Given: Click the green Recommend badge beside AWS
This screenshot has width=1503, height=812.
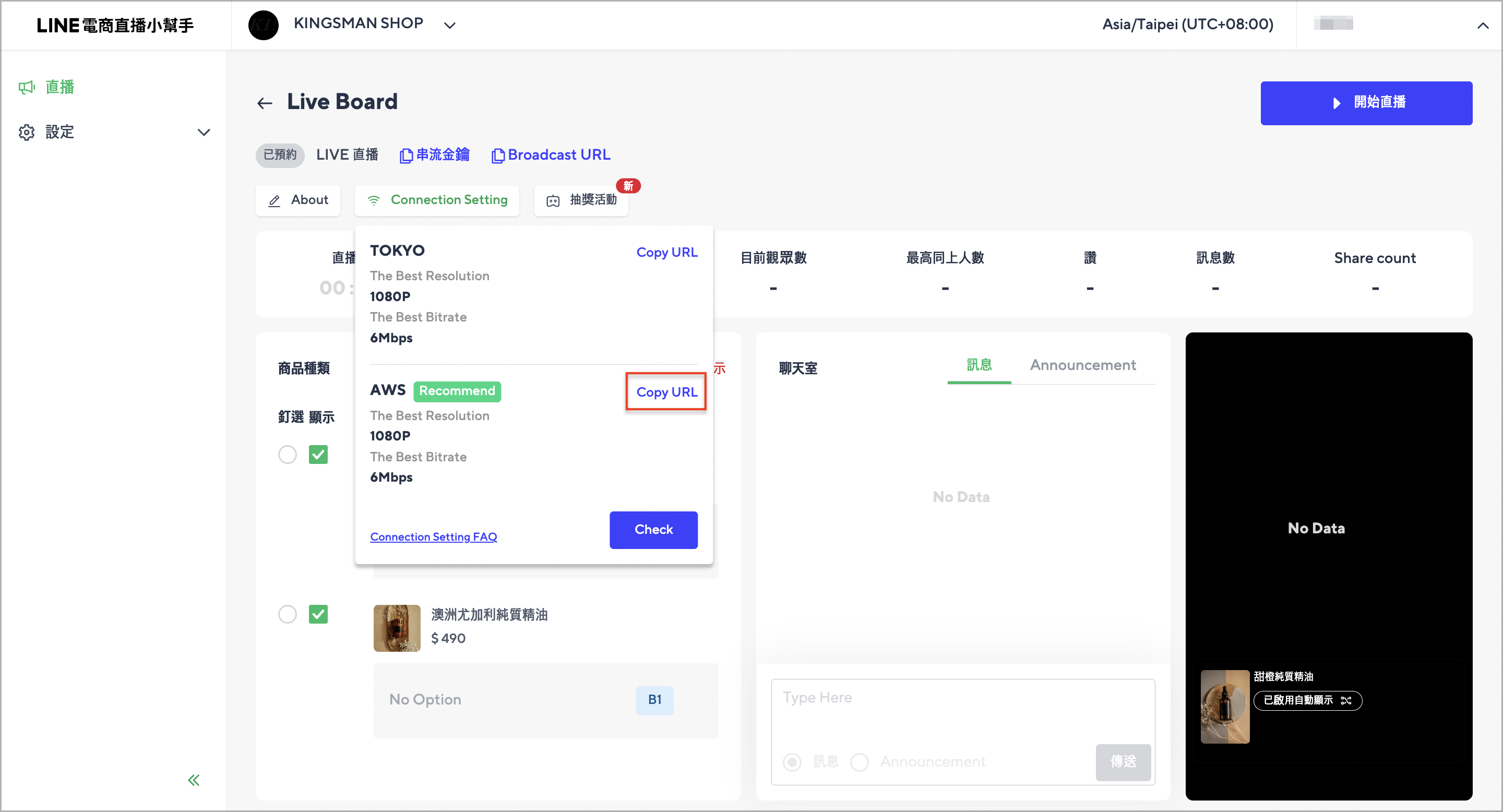Looking at the screenshot, I should pyautogui.click(x=457, y=391).
